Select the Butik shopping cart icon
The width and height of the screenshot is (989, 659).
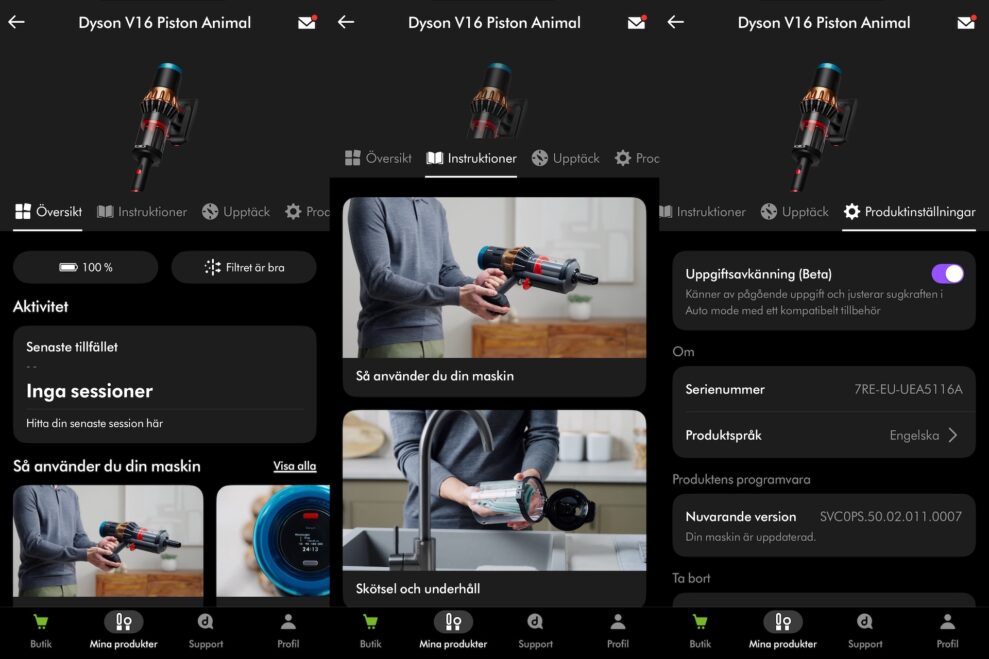[x=41, y=625]
